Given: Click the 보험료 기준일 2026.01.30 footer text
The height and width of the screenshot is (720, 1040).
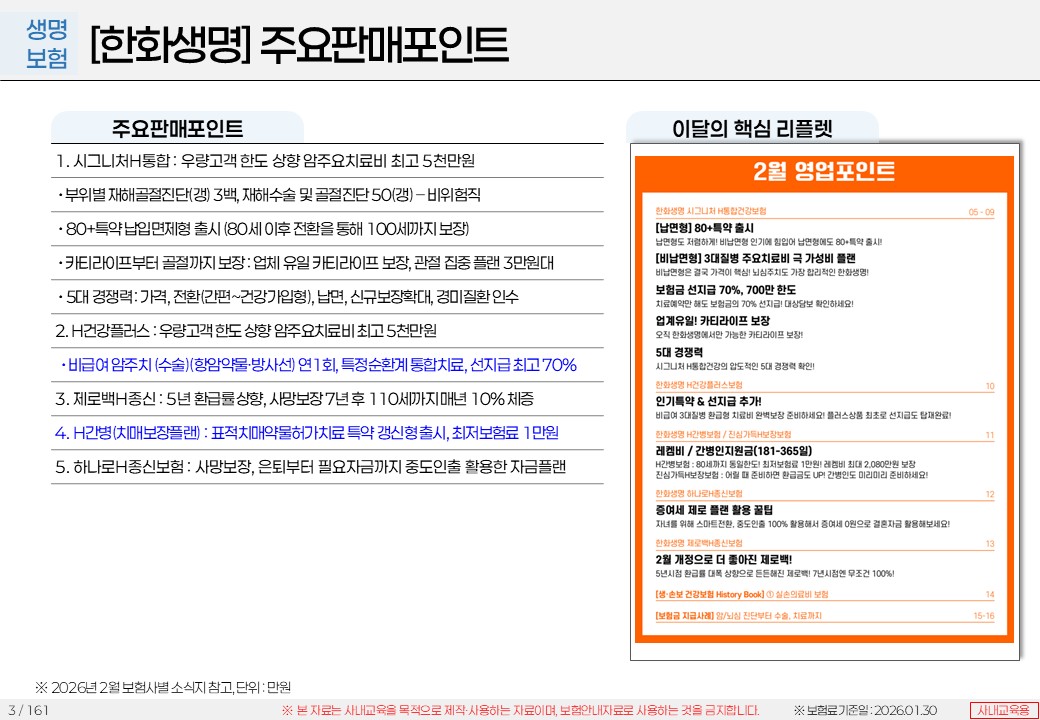Looking at the screenshot, I should pyautogui.click(x=865, y=710).
